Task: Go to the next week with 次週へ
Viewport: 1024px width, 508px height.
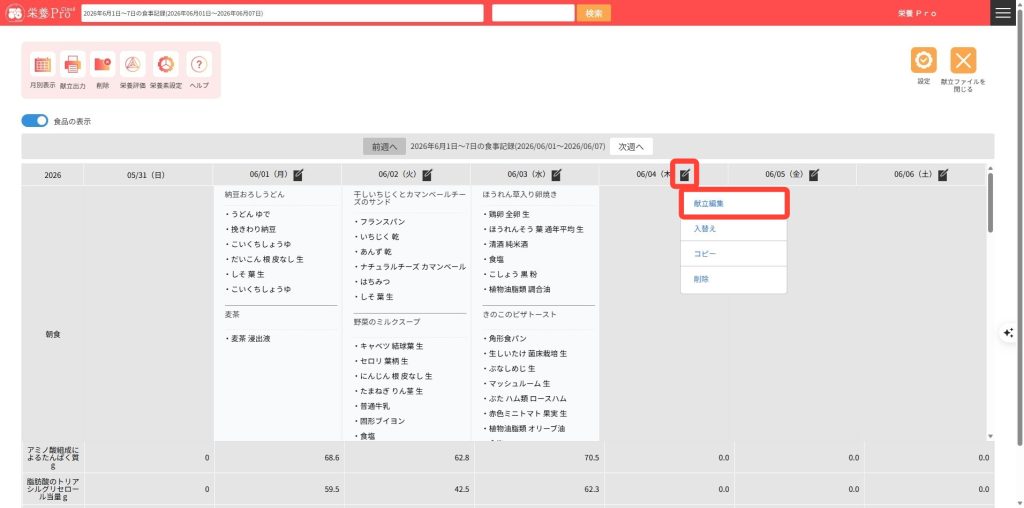Action: point(631,147)
